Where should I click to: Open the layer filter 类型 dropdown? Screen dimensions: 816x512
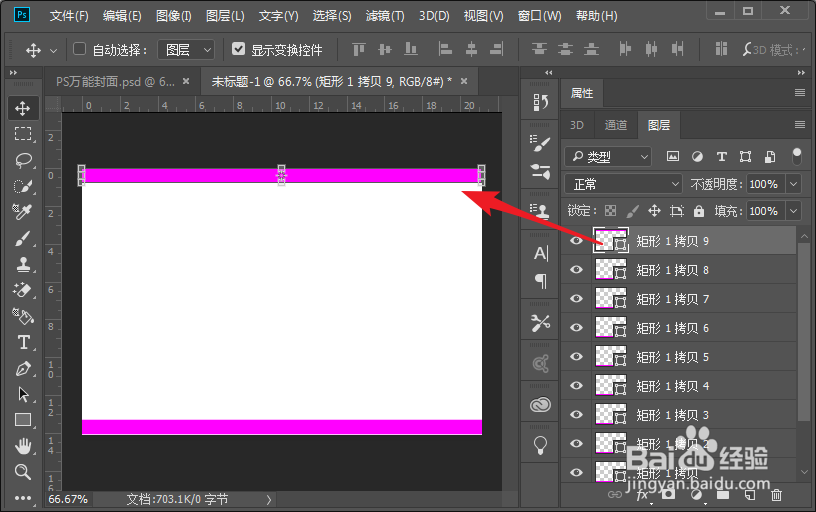tap(608, 156)
